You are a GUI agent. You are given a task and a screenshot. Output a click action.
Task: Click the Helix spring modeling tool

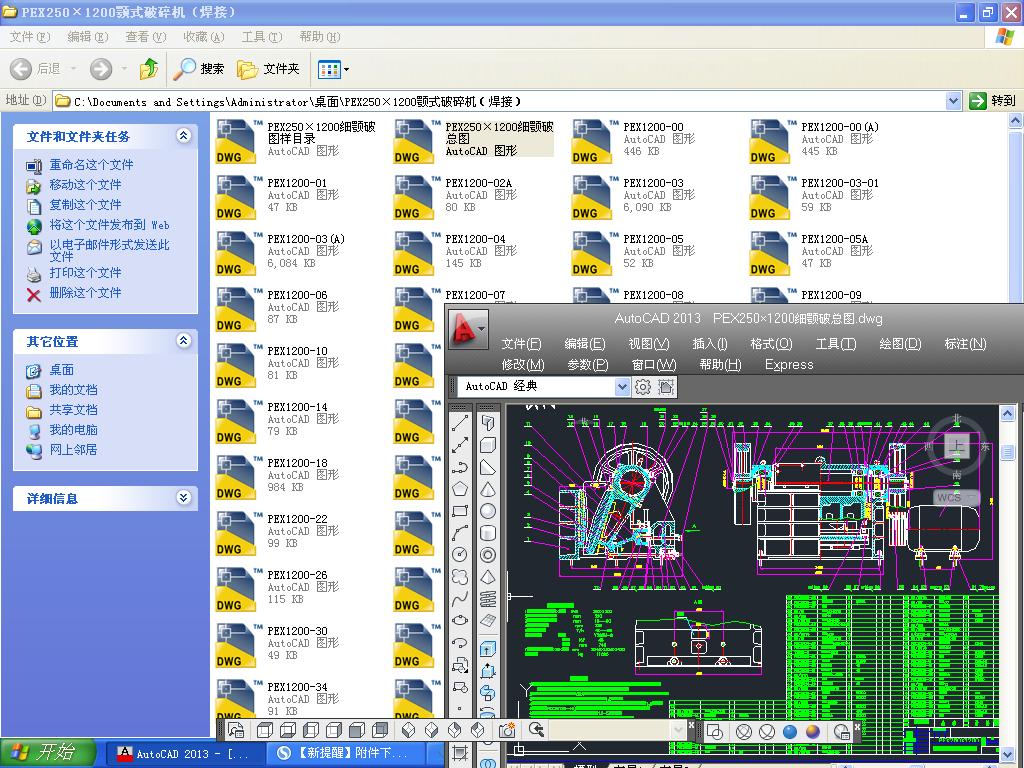point(488,599)
